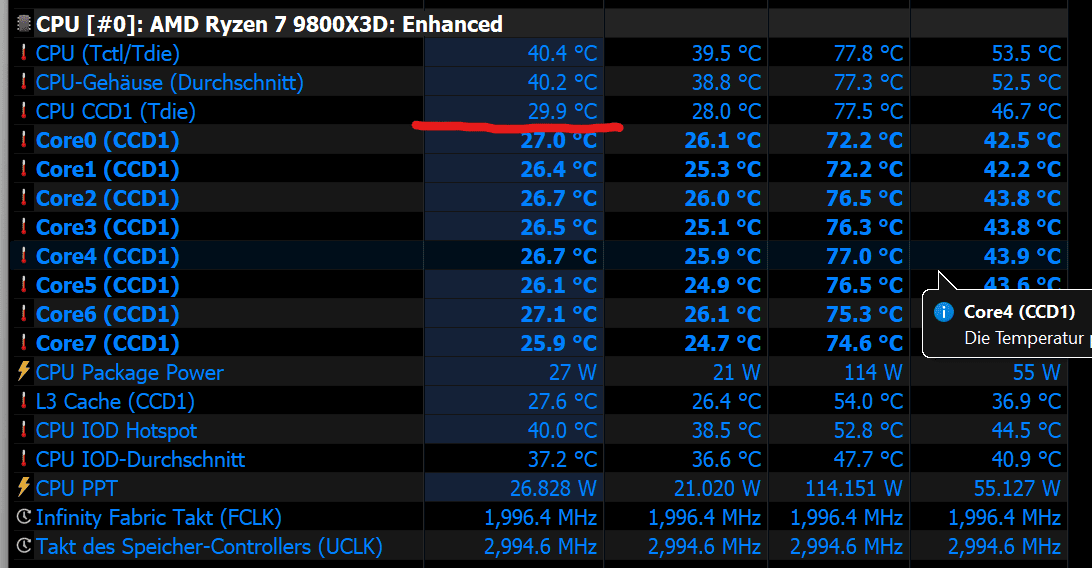Select the Core5 (CCD1) sensor label

pyautogui.click(x=108, y=285)
